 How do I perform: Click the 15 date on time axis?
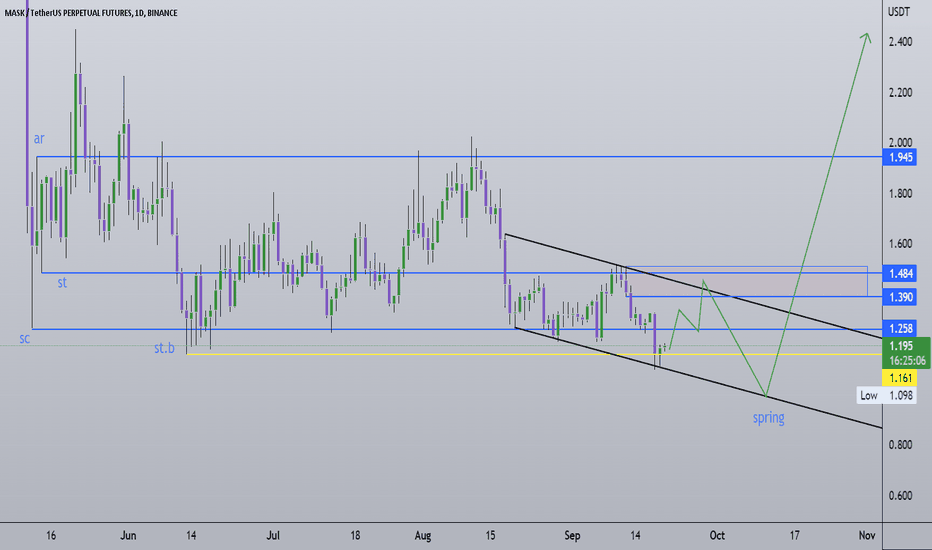pyautogui.click(x=490, y=536)
